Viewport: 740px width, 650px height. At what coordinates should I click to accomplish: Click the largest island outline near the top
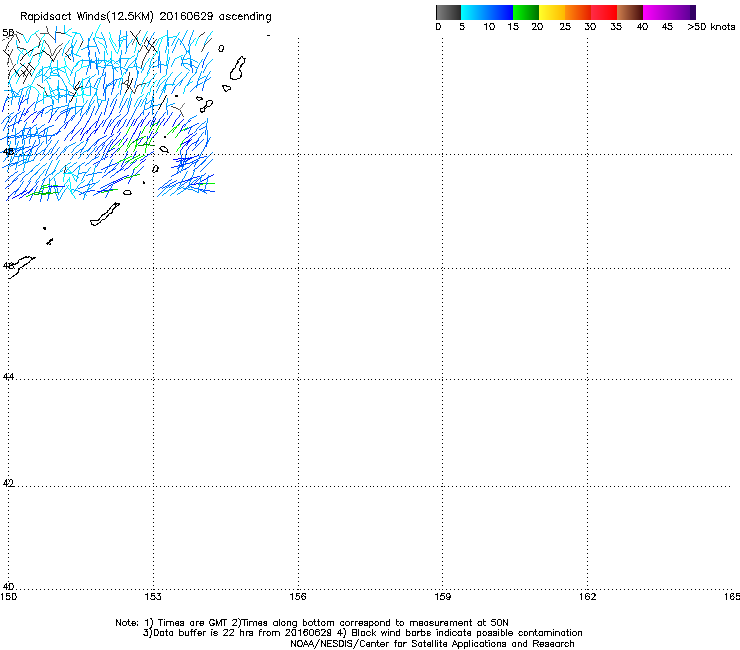click(237, 68)
